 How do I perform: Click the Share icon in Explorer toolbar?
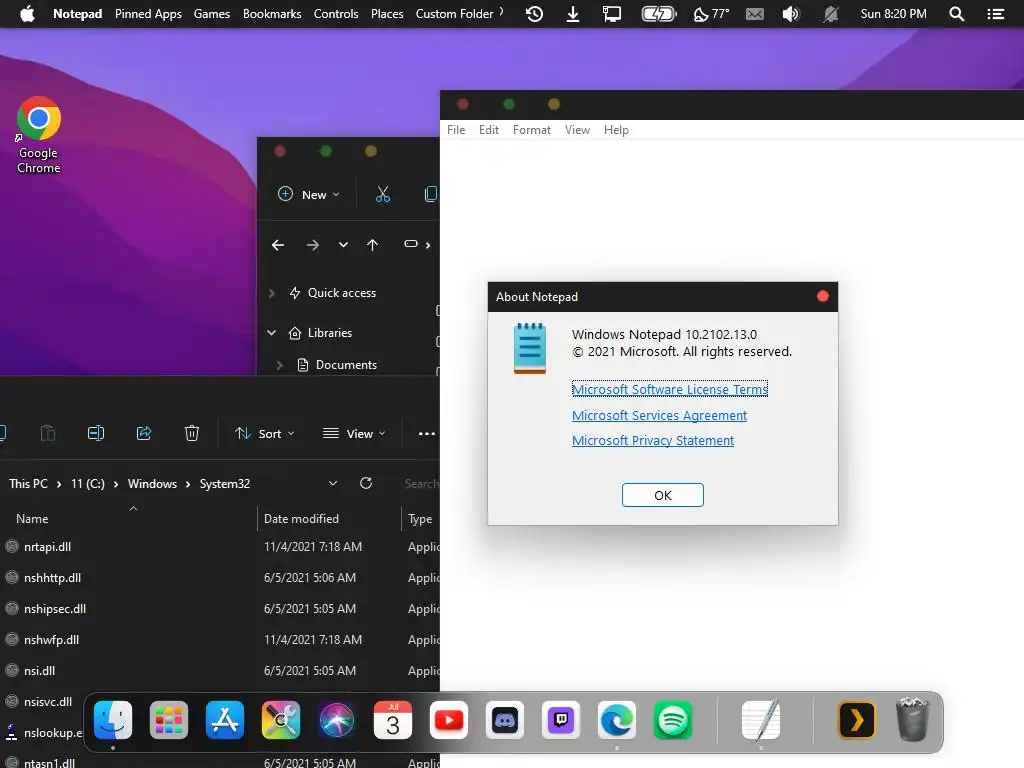click(x=144, y=433)
